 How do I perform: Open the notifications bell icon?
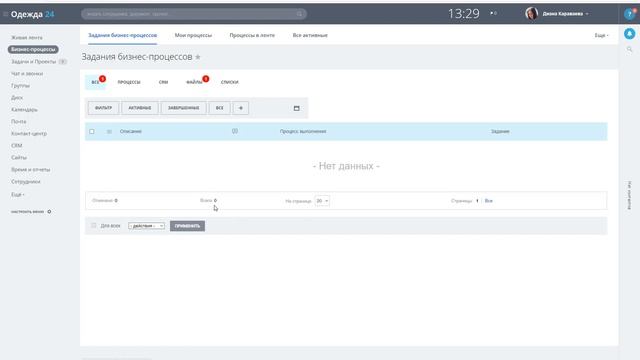click(x=629, y=33)
